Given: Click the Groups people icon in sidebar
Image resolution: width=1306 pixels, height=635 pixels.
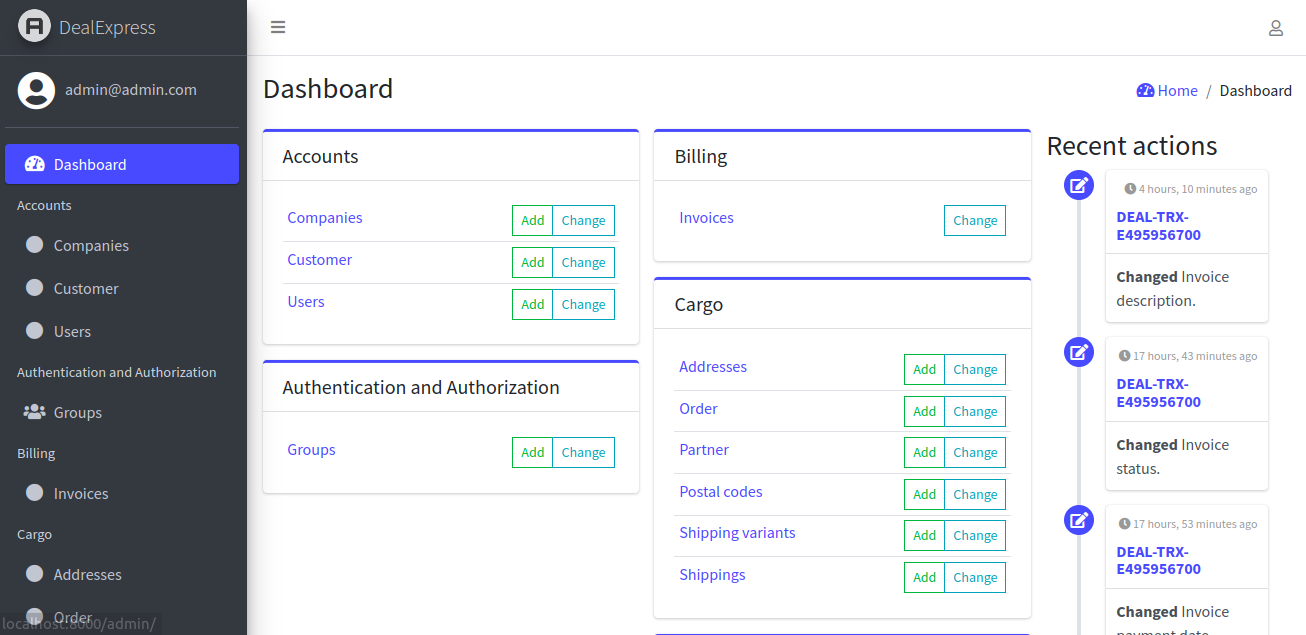Looking at the screenshot, I should [x=35, y=412].
